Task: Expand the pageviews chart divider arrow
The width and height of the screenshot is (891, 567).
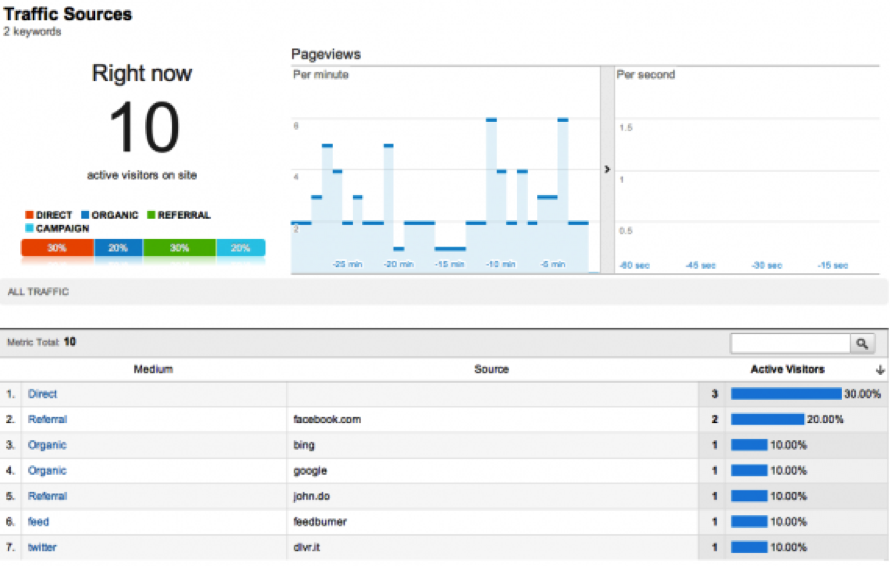Action: pos(607,170)
